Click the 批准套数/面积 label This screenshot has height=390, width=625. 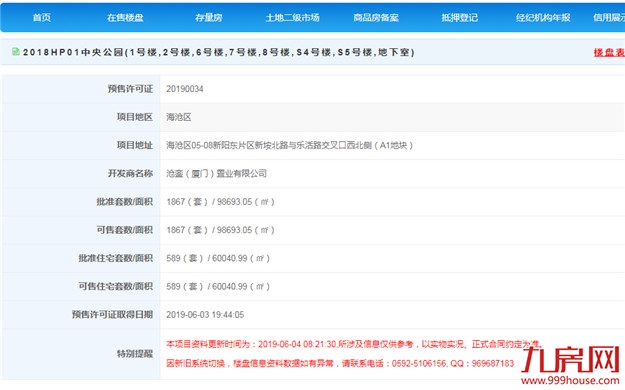[x=124, y=202]
